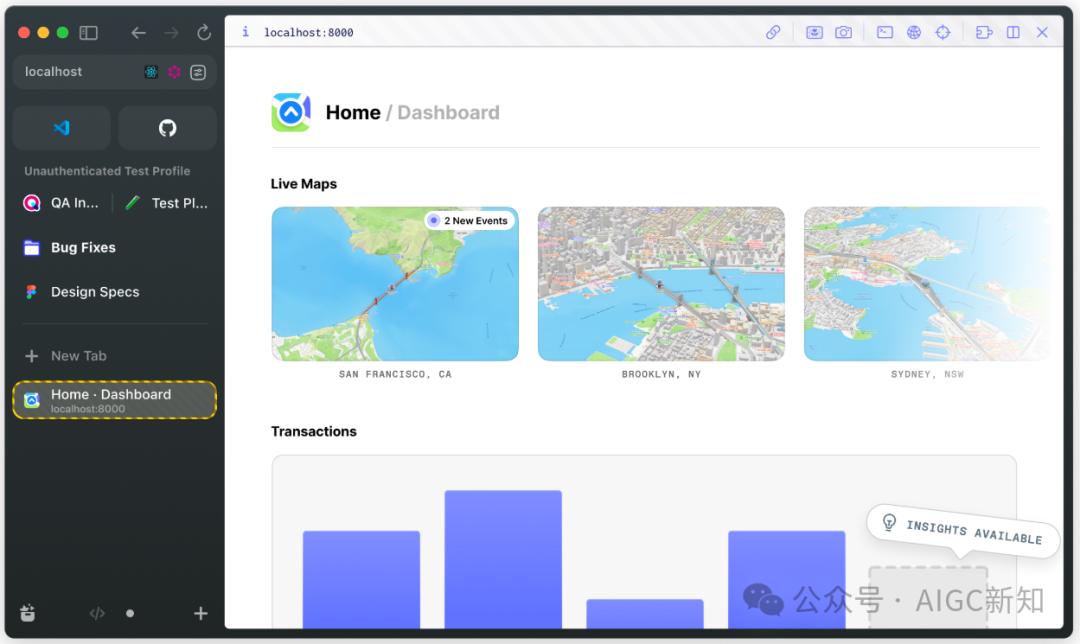Click the dot icon at sidebar bottom
Viewport: 1080px width, 644px height.
130,613
